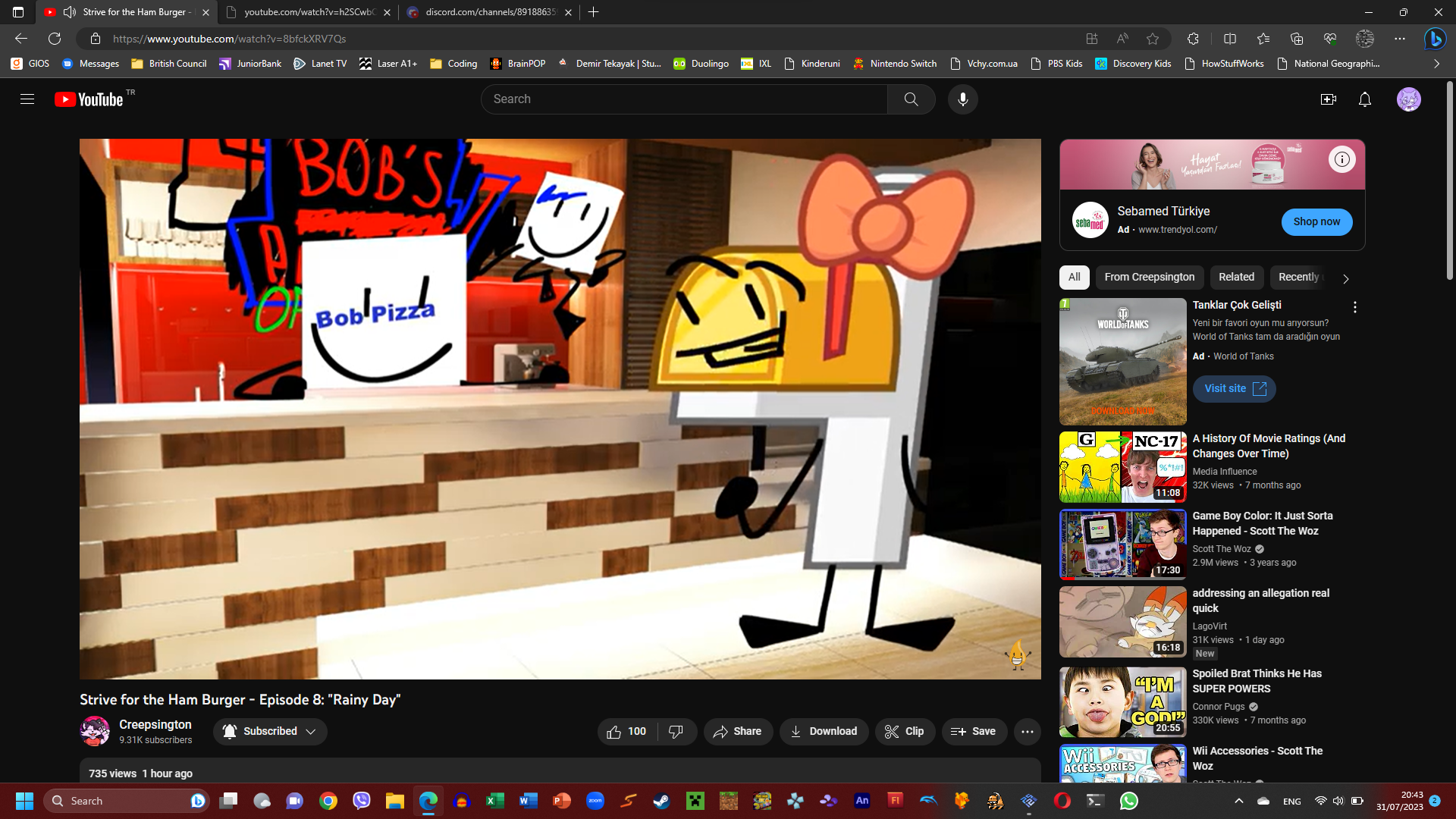Viewport: 1456px width, 819px height.
Task: Go to the YouTube home logo
Action: [x=89, y=99]
